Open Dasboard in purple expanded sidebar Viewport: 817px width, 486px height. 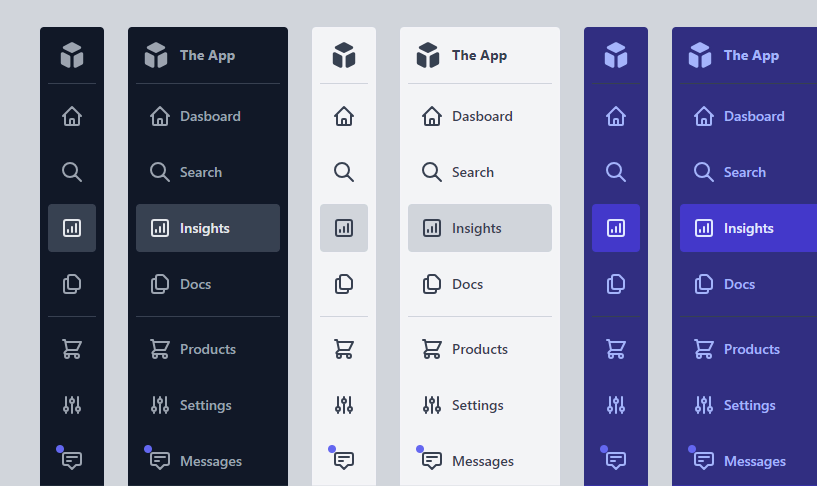(x=749, y=116)
